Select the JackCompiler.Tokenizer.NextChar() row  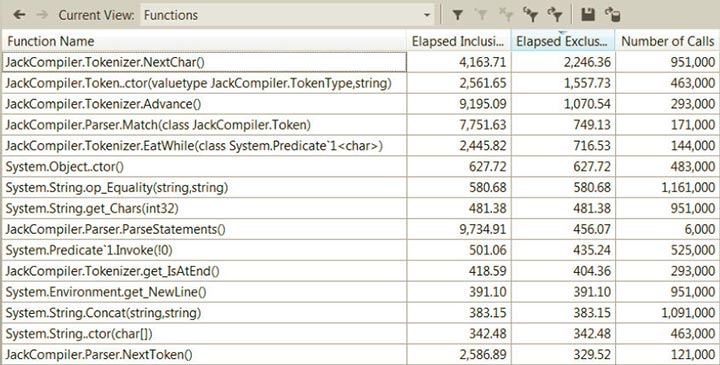coord(360,62)
